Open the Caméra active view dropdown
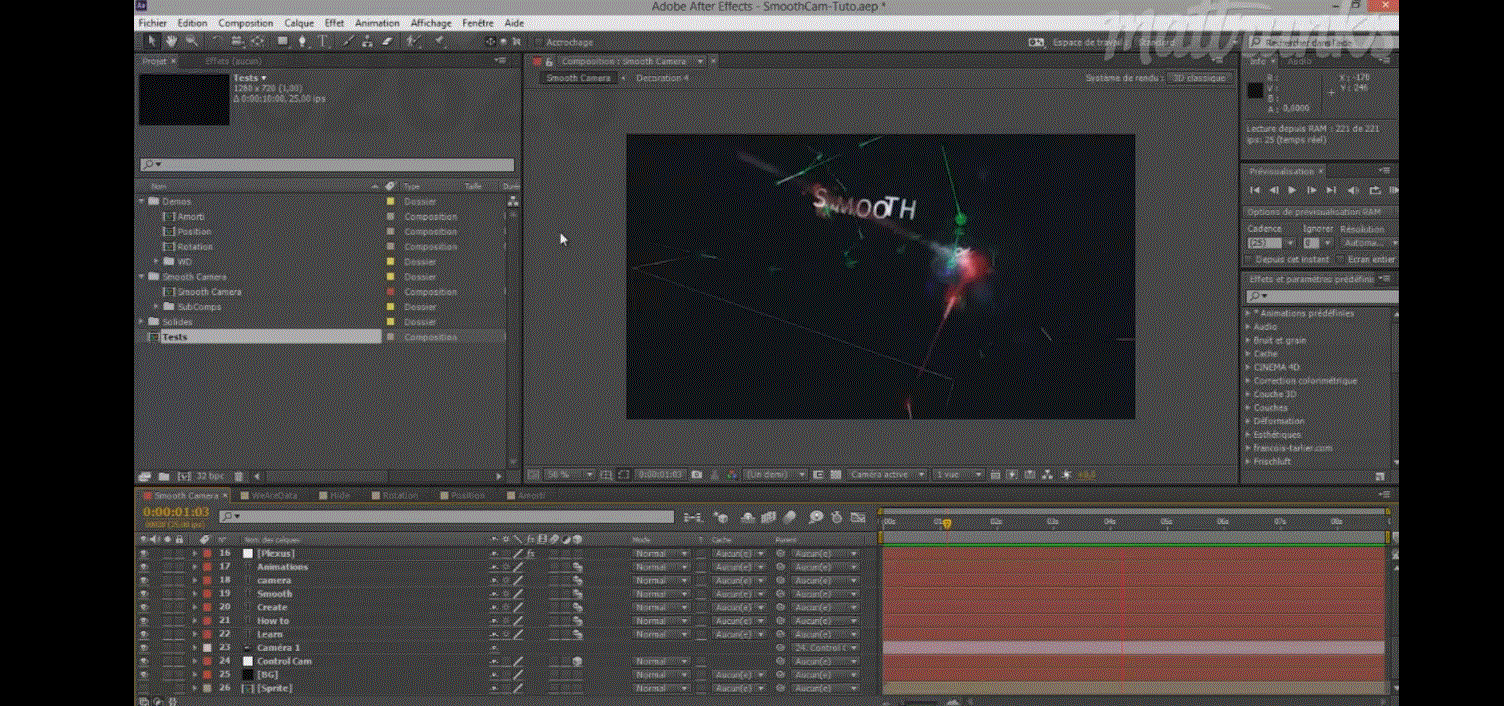Image resolution: width=1504 pixels, height=706 pixels. (885, 475)
